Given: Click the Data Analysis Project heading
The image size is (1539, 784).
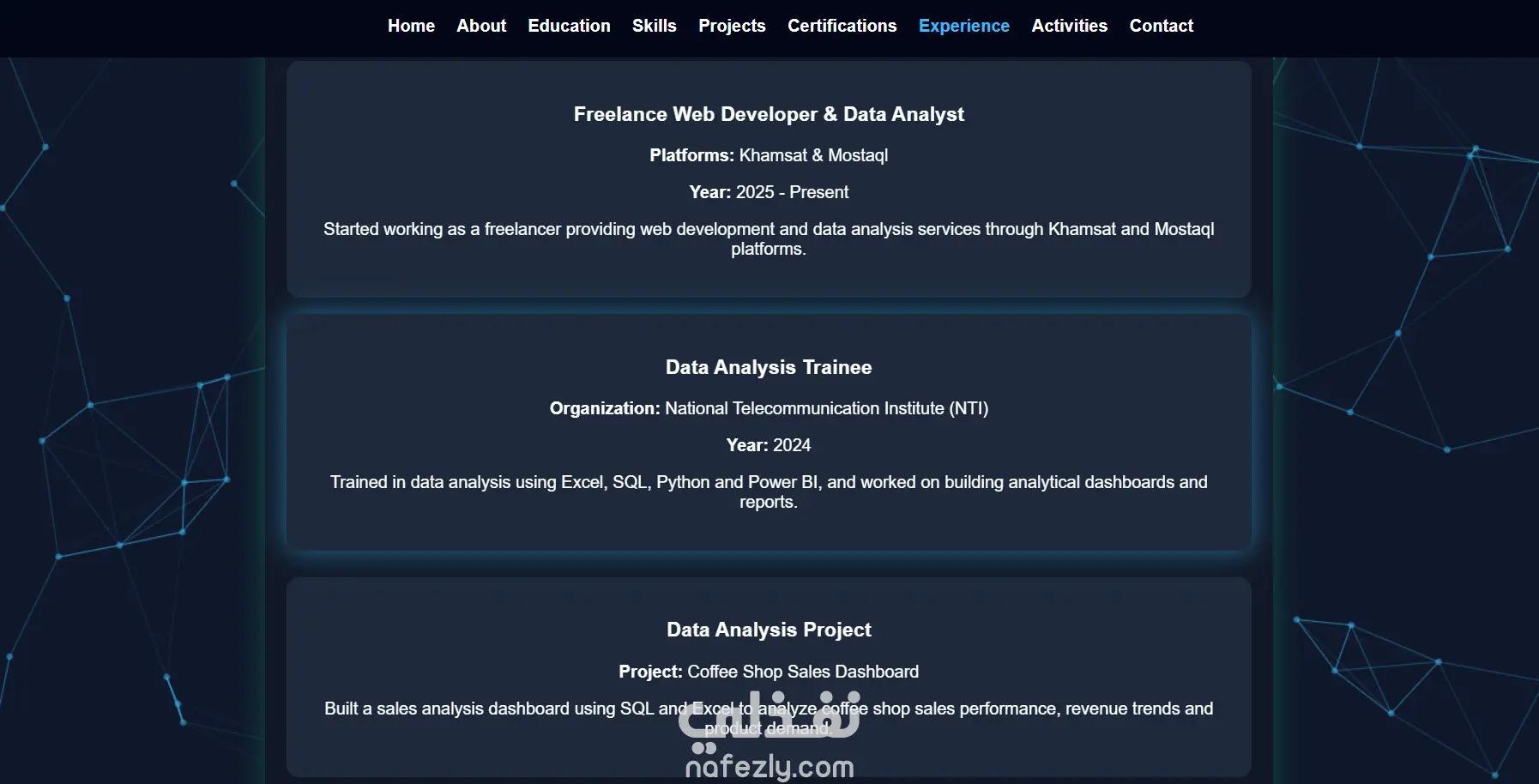Looking at the screenshot, I should coord(769,630).
